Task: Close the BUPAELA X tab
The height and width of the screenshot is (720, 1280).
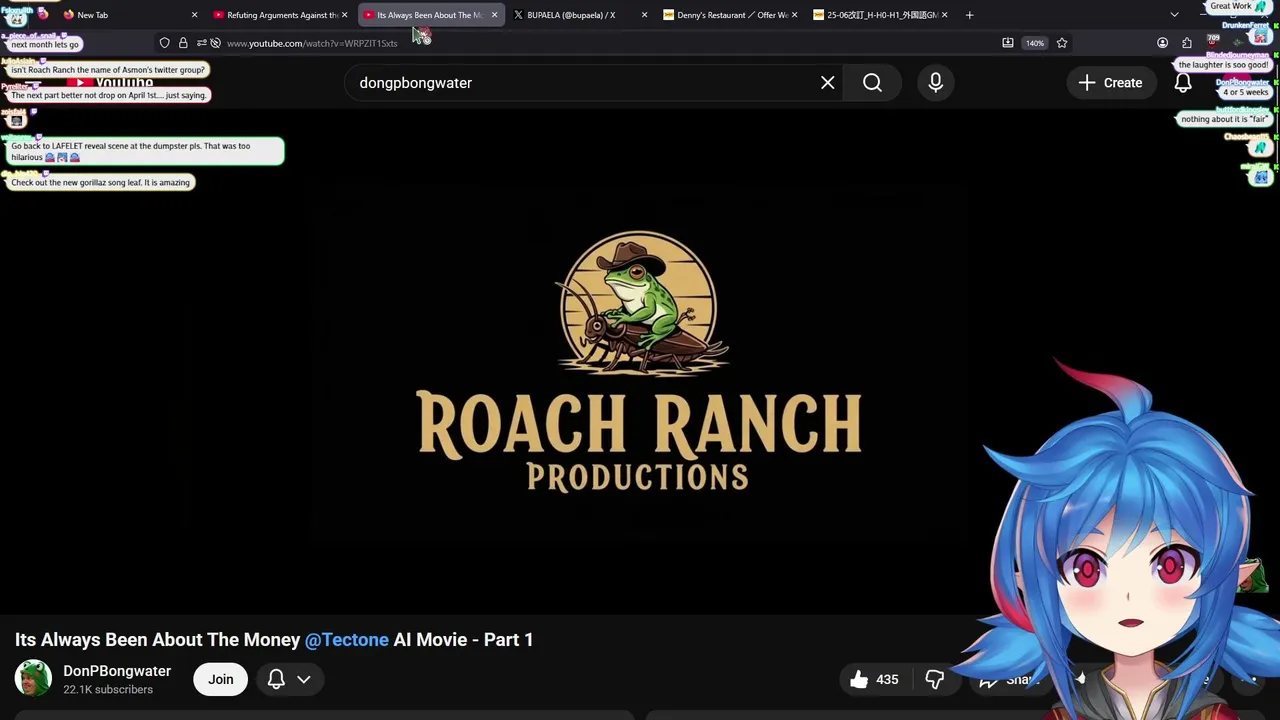Action: click(x=644, y=15)
